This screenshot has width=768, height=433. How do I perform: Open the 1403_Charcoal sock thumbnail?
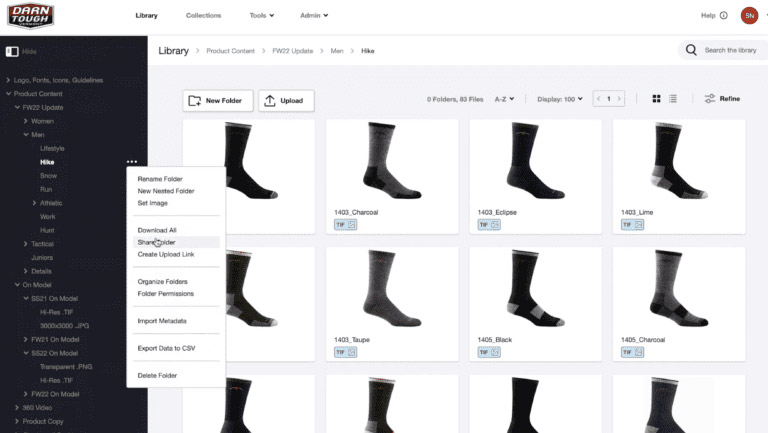pos(392,162)
